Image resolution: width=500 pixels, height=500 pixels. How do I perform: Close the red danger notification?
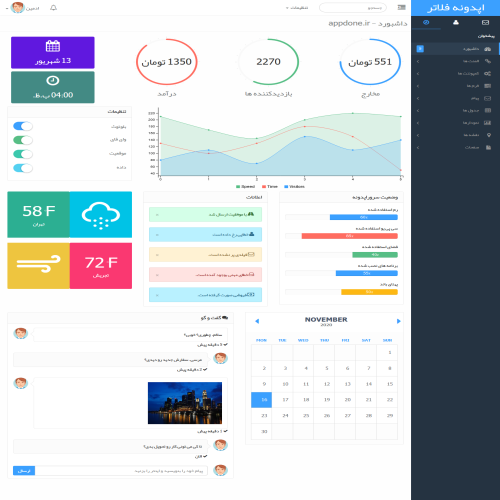157,275
